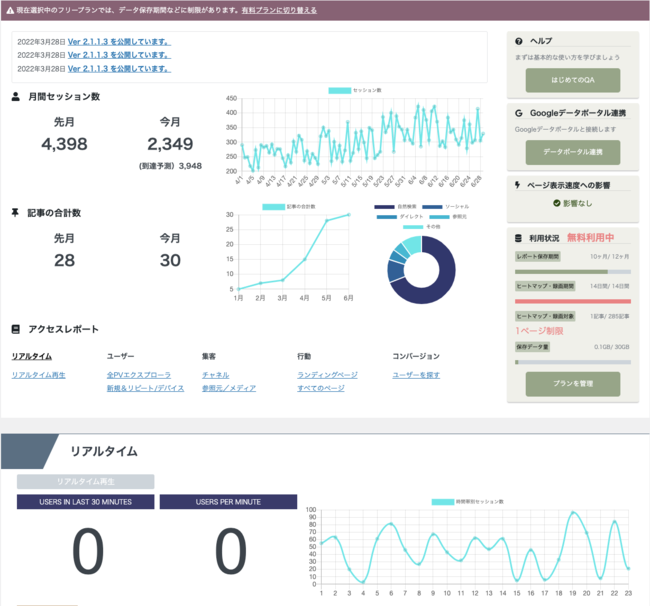
Task: Open the ランディングページ link
Action: 327,375
